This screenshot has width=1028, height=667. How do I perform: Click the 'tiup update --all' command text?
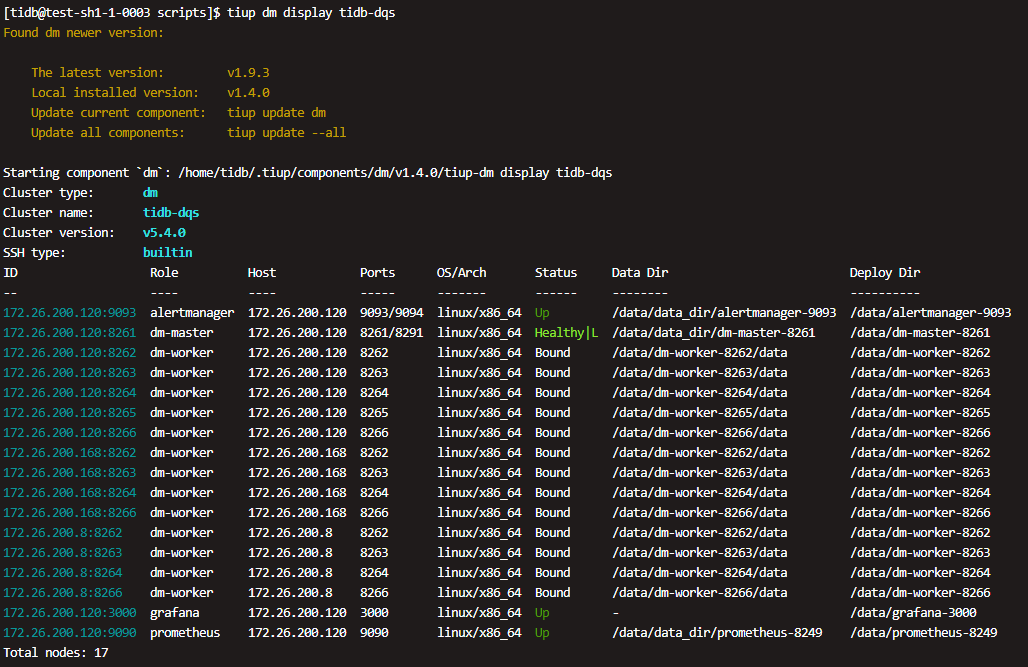tap(286, 133)
